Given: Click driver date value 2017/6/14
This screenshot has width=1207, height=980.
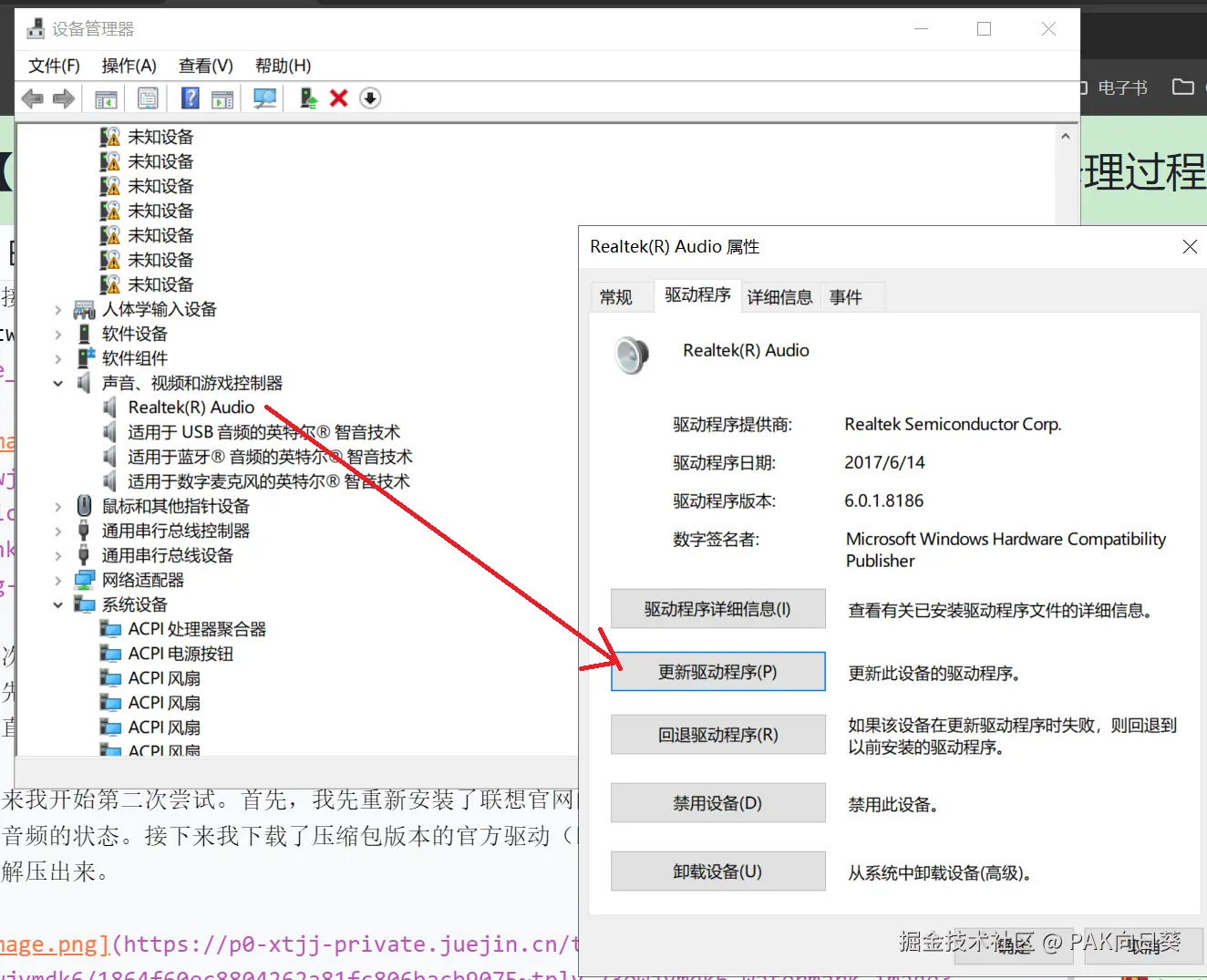Looking at the screenshot, I should (x=884, y=462).
